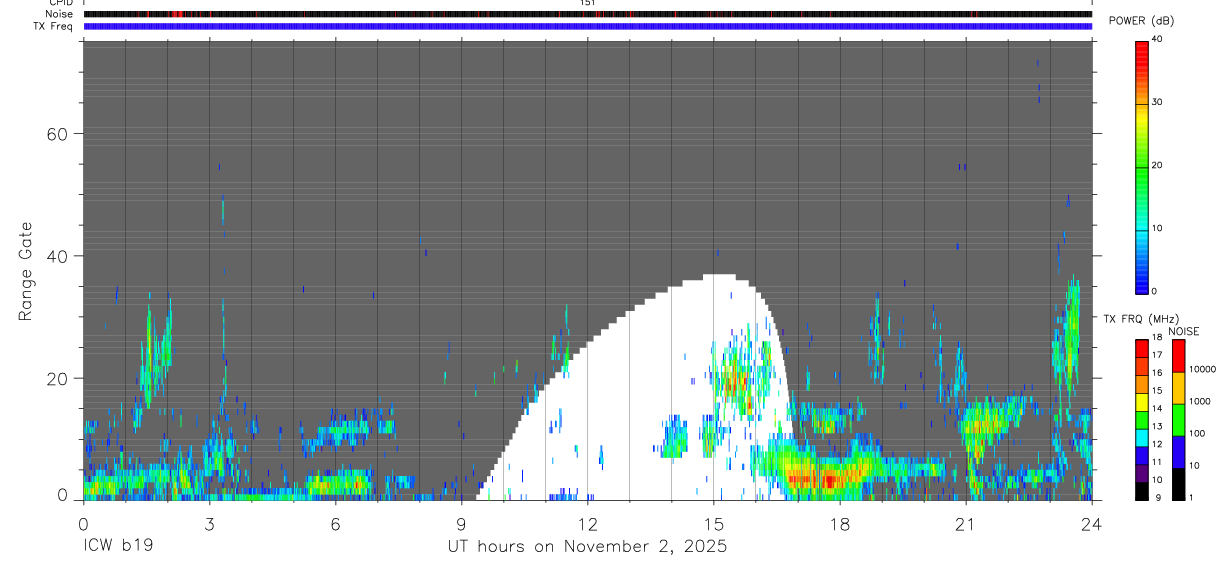
Task: Click the 1000 tick on the noise legend
Action: 1200,401
